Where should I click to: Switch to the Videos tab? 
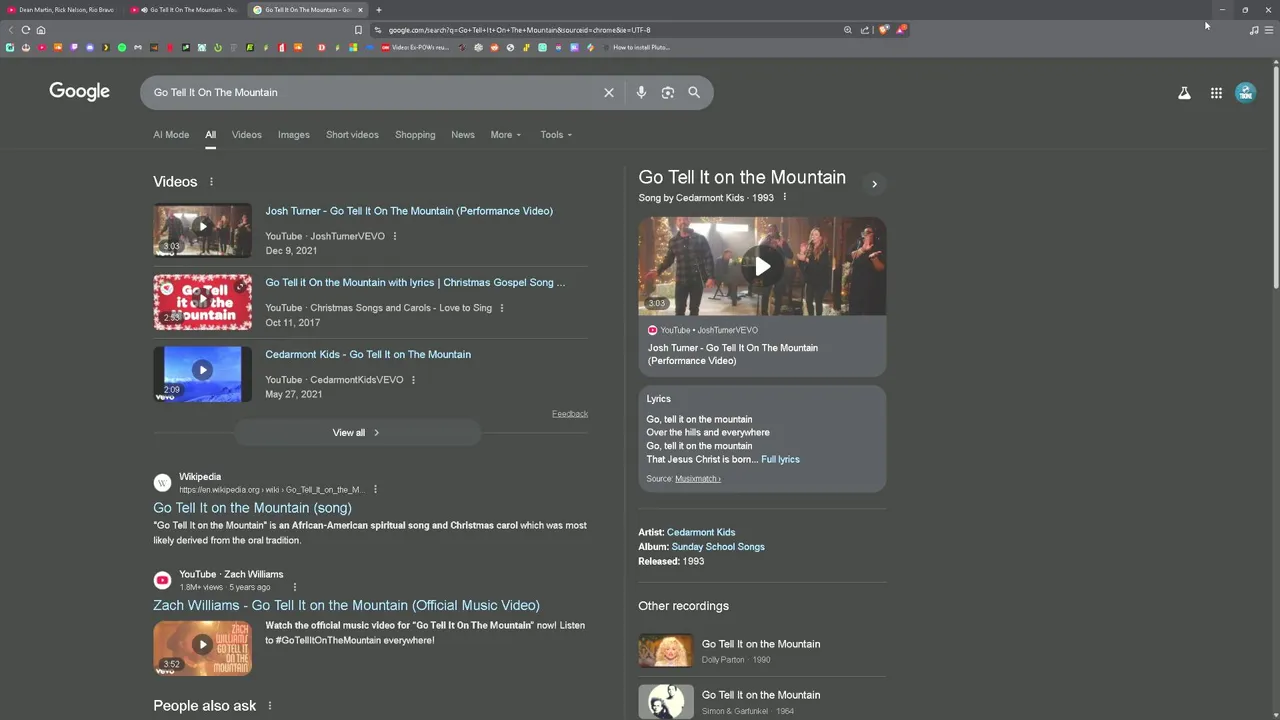click(x=246, y=135)
